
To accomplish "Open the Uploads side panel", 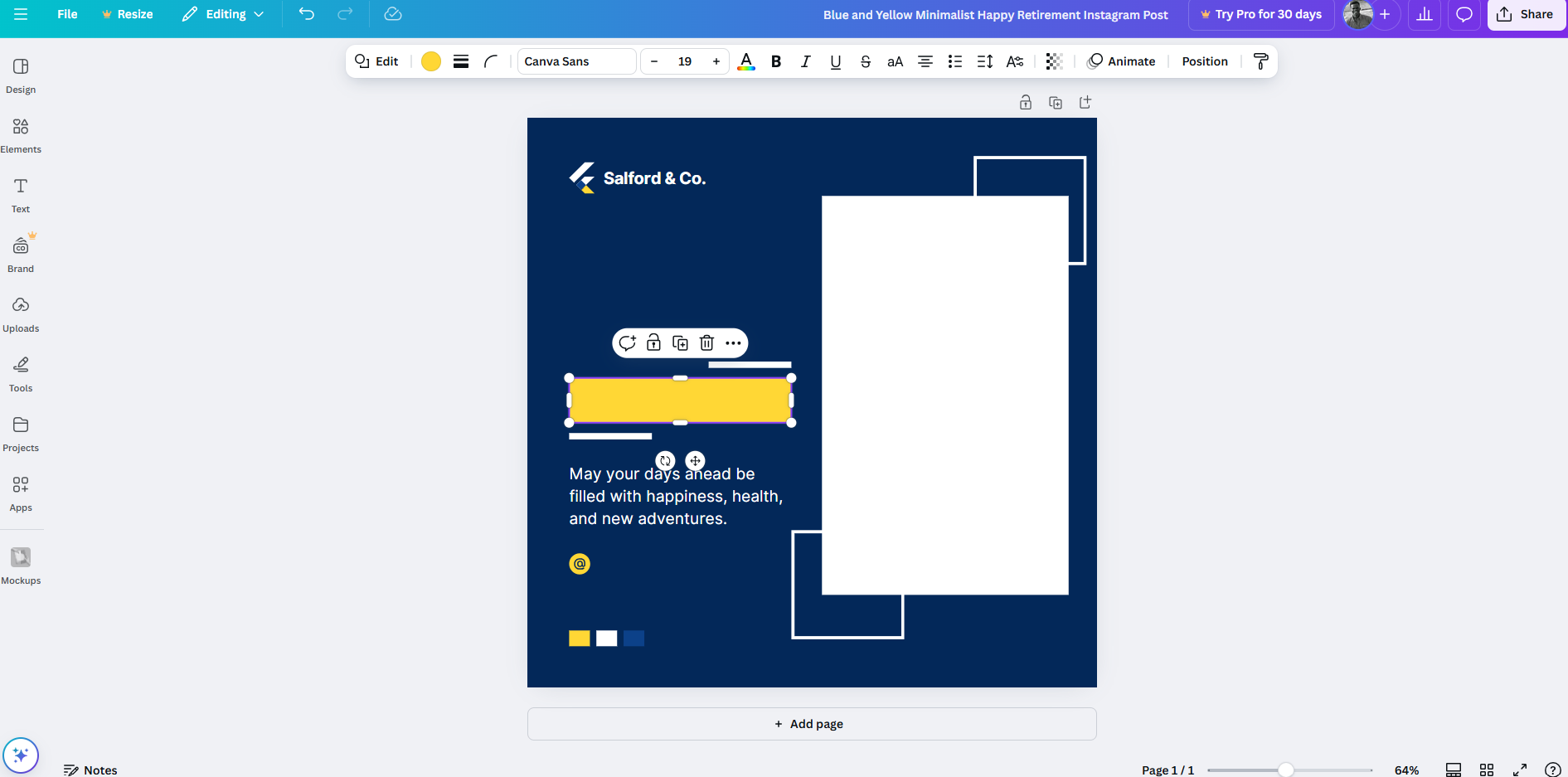I will pyautogui.click(x=21, y=314).
